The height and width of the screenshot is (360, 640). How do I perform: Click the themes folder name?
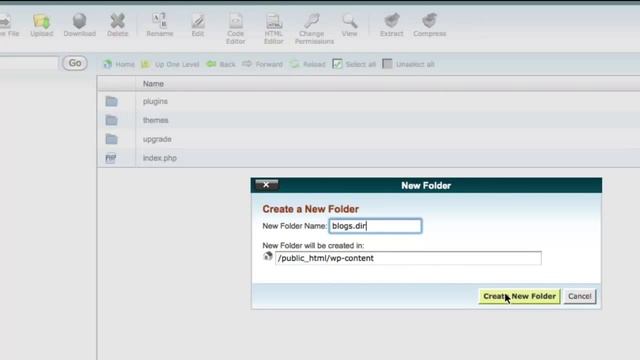click(x=156, y=120)
